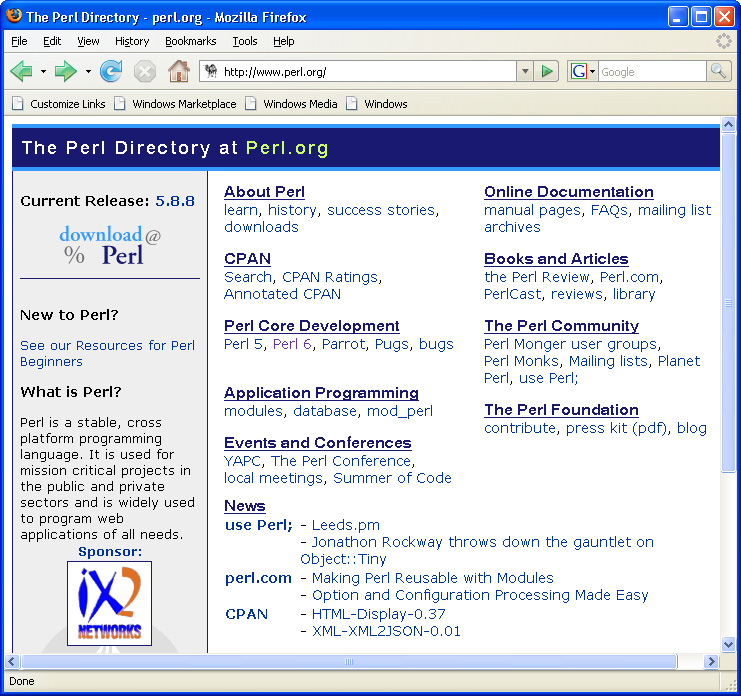The image size is (741, 696).
Task: Click the download @ Perl logo
Action: click(x=110, y=246)
